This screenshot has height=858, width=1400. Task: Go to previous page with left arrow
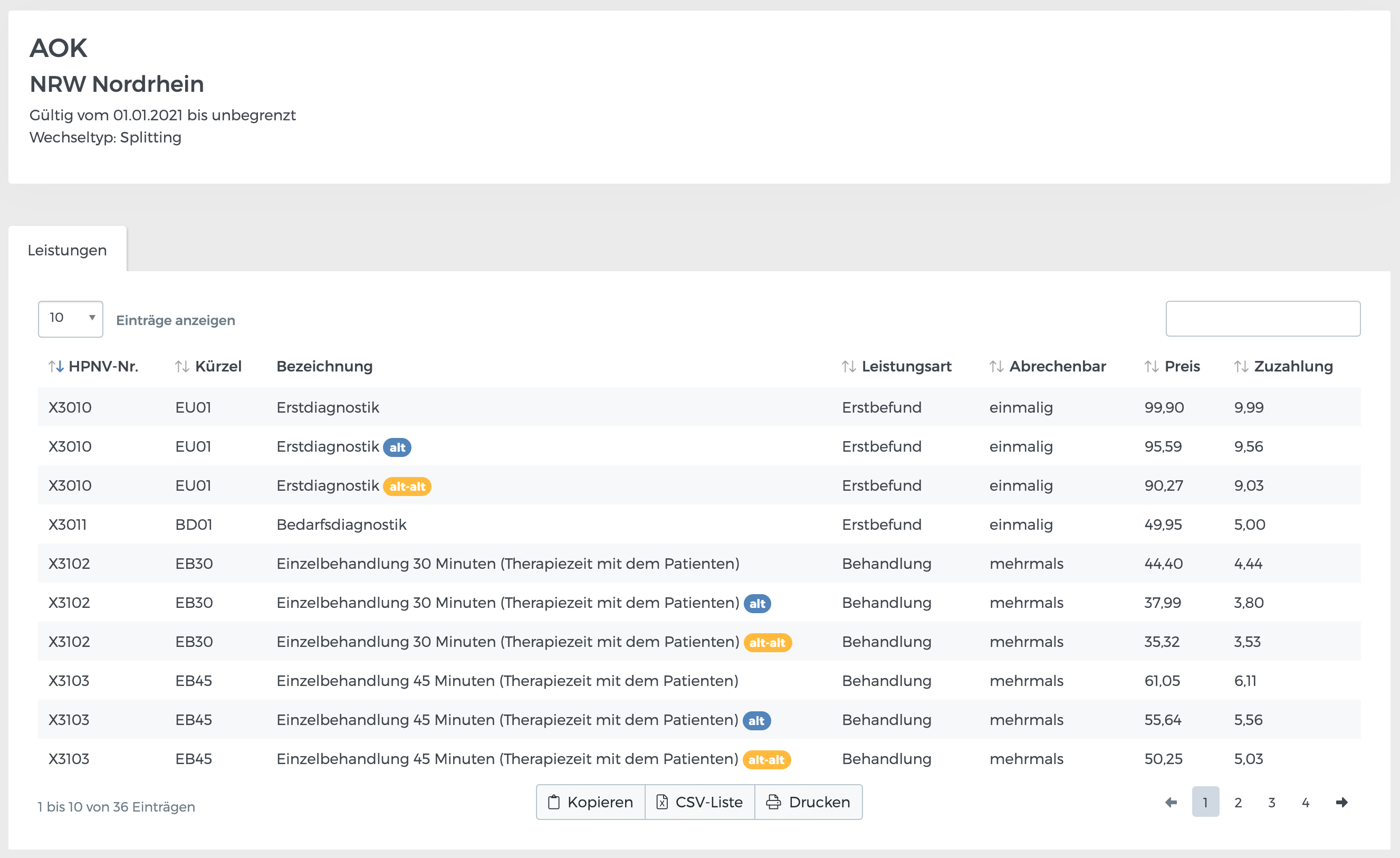pos(1171,802)
